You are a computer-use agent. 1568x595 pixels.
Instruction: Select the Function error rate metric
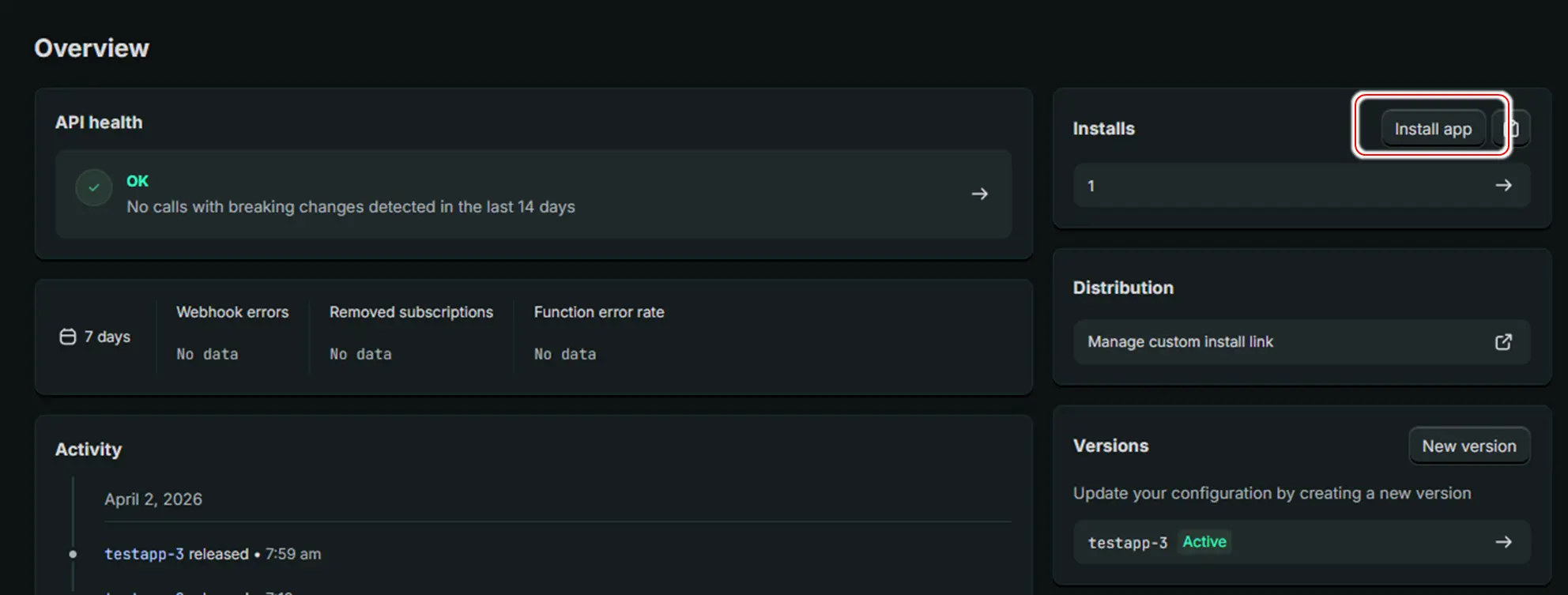pyautogui.click(x=598, y=312)
